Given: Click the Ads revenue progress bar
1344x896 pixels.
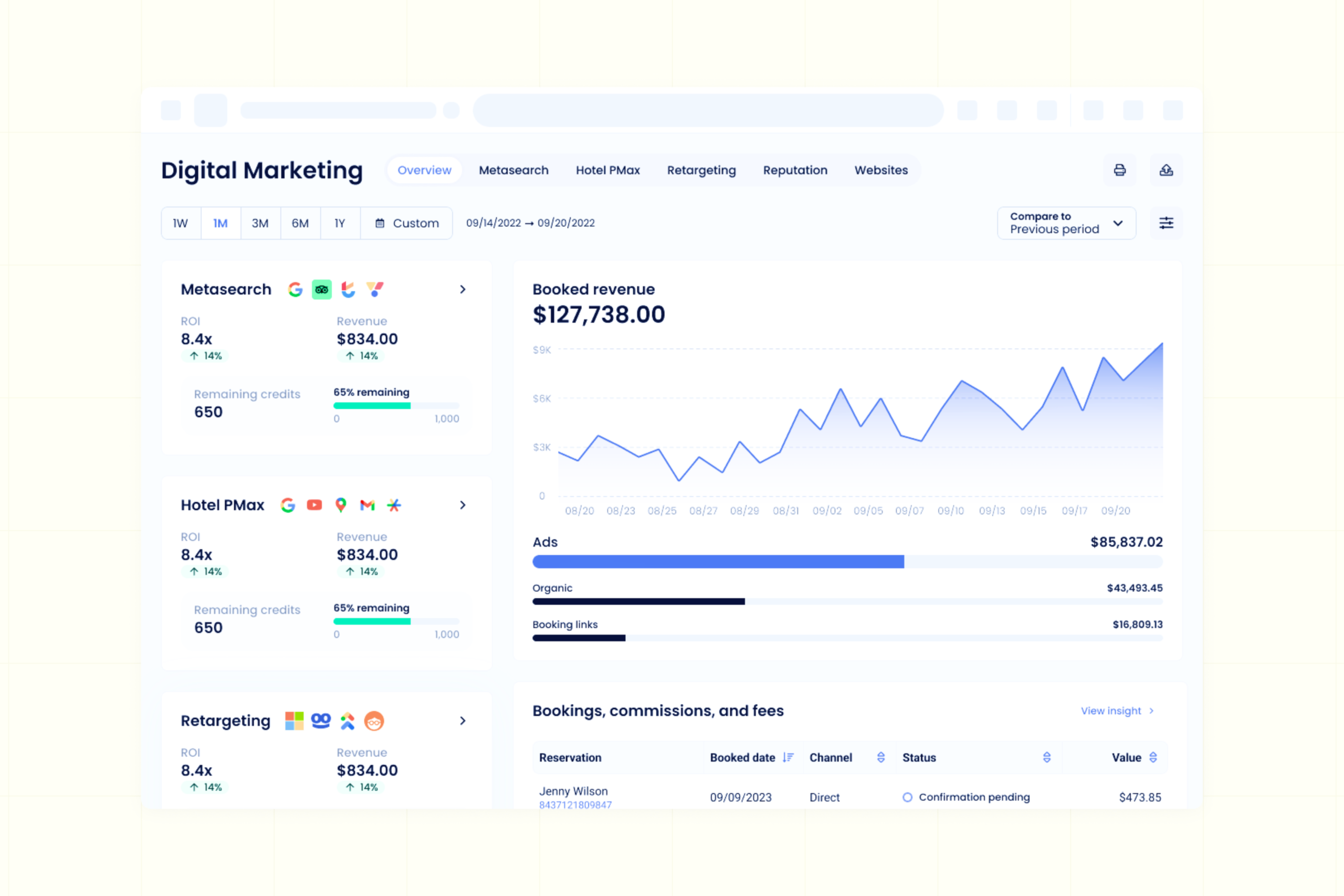Looking at the screenshot, I should pyautogui.click(x=847, y=562).
